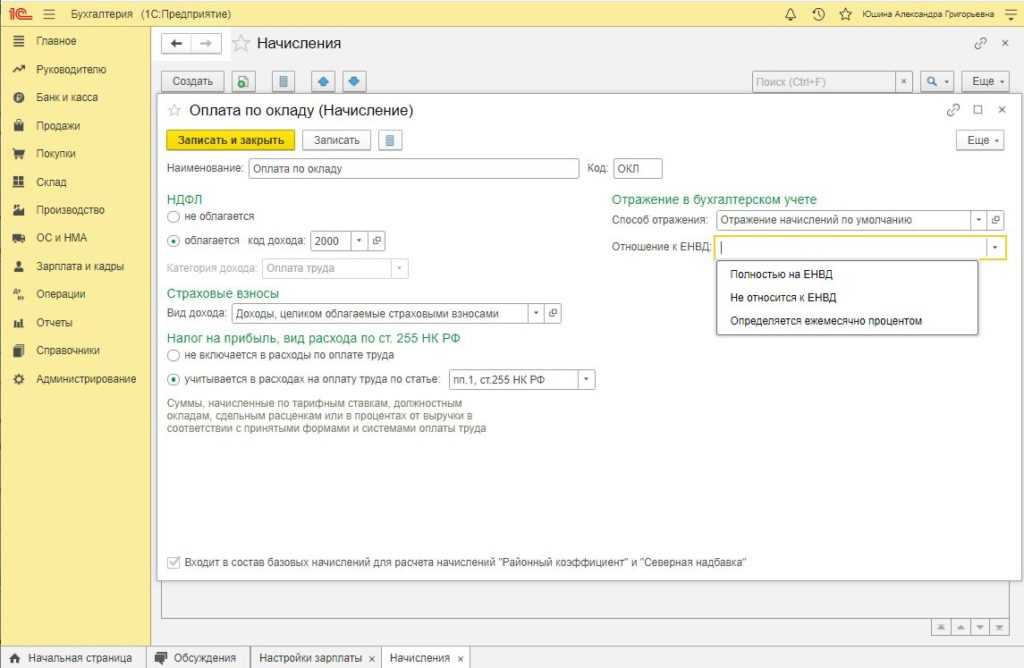Image resolution: width=1024 pixels, height=668 pixels.
Task: Open Способ отражения selected item icon
Action: (996, 220)
